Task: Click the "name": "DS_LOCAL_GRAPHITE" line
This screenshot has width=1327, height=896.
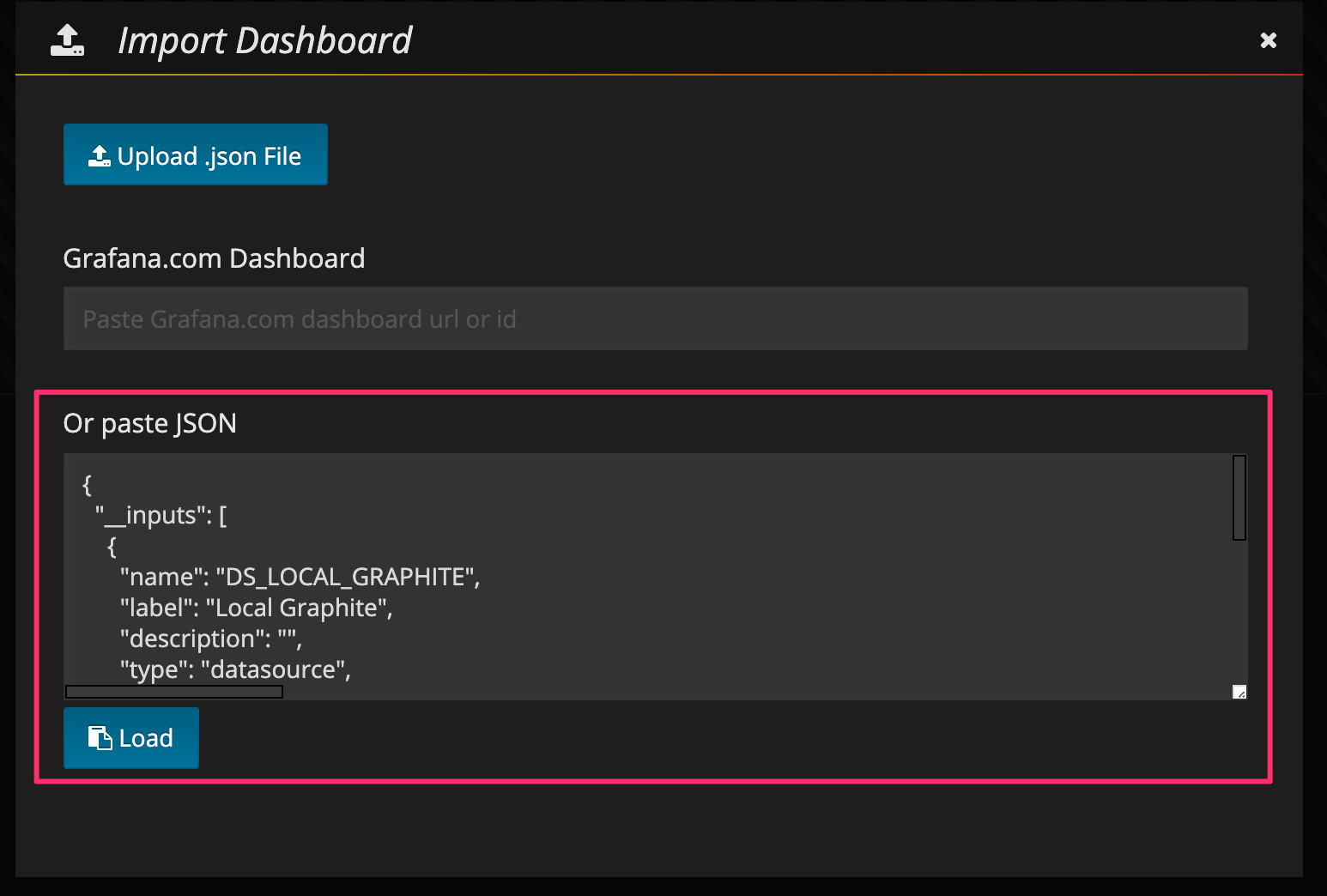Action: coord(300,577)
